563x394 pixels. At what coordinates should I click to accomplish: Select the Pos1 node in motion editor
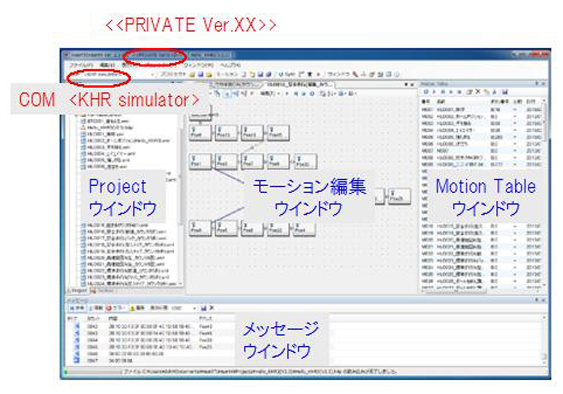click(x=200, y=161)
